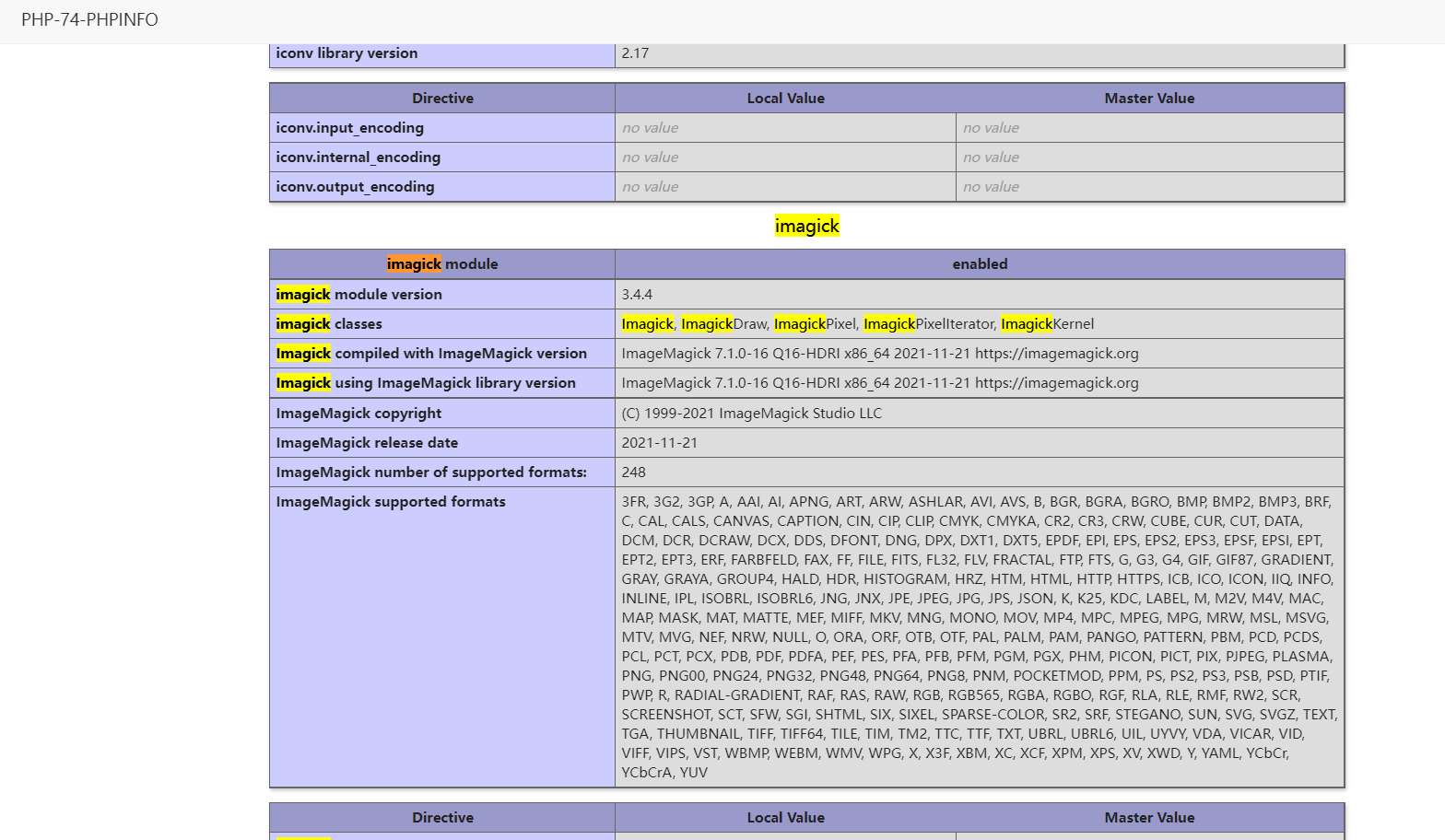Select the iconv library version value 2.17

coord(635,53)
